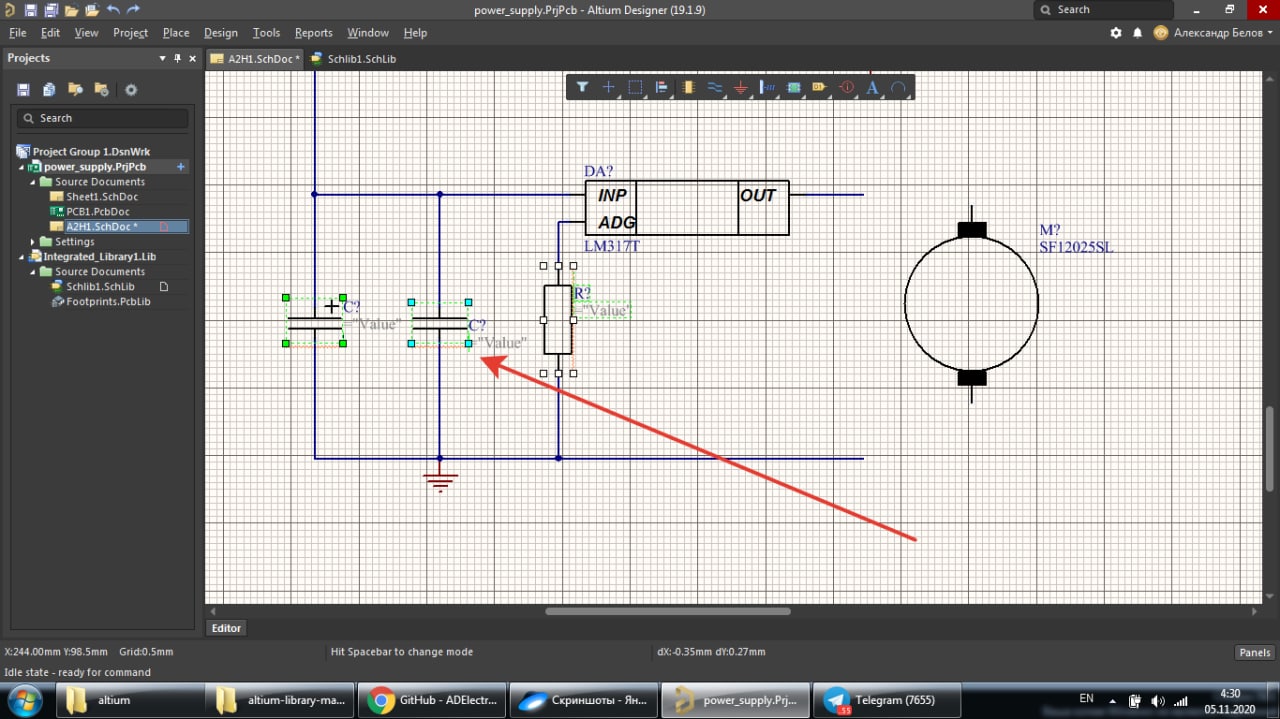The image size is (1280, 719).
Task: Select PCB1.PcbDoc in the project tree
Action: (x=97, y=212)
